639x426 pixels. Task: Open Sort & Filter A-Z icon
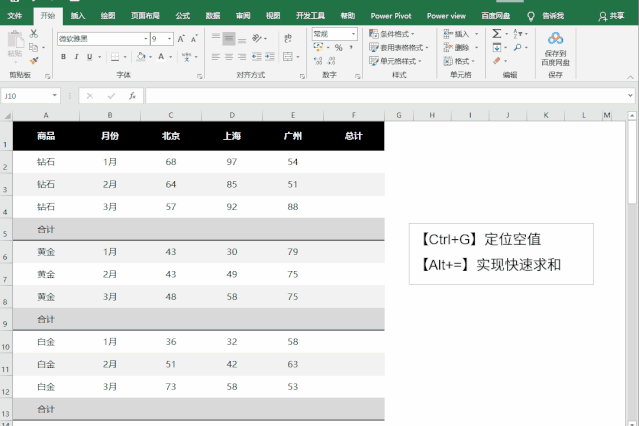tap(518, 33)
